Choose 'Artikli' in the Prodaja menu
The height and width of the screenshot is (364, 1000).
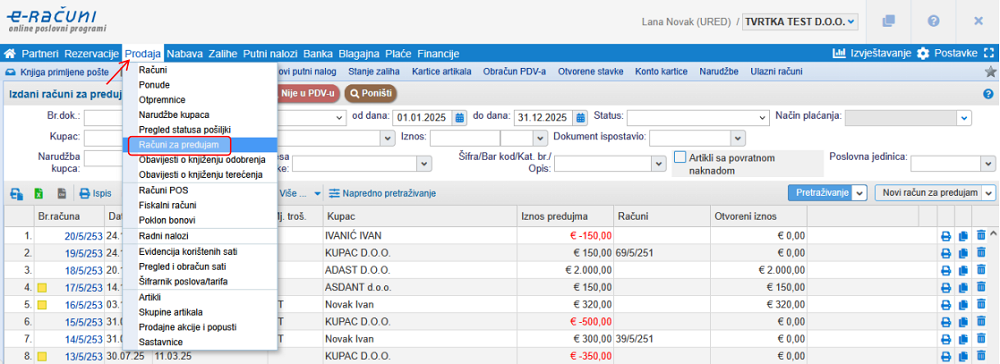point(150,297)
